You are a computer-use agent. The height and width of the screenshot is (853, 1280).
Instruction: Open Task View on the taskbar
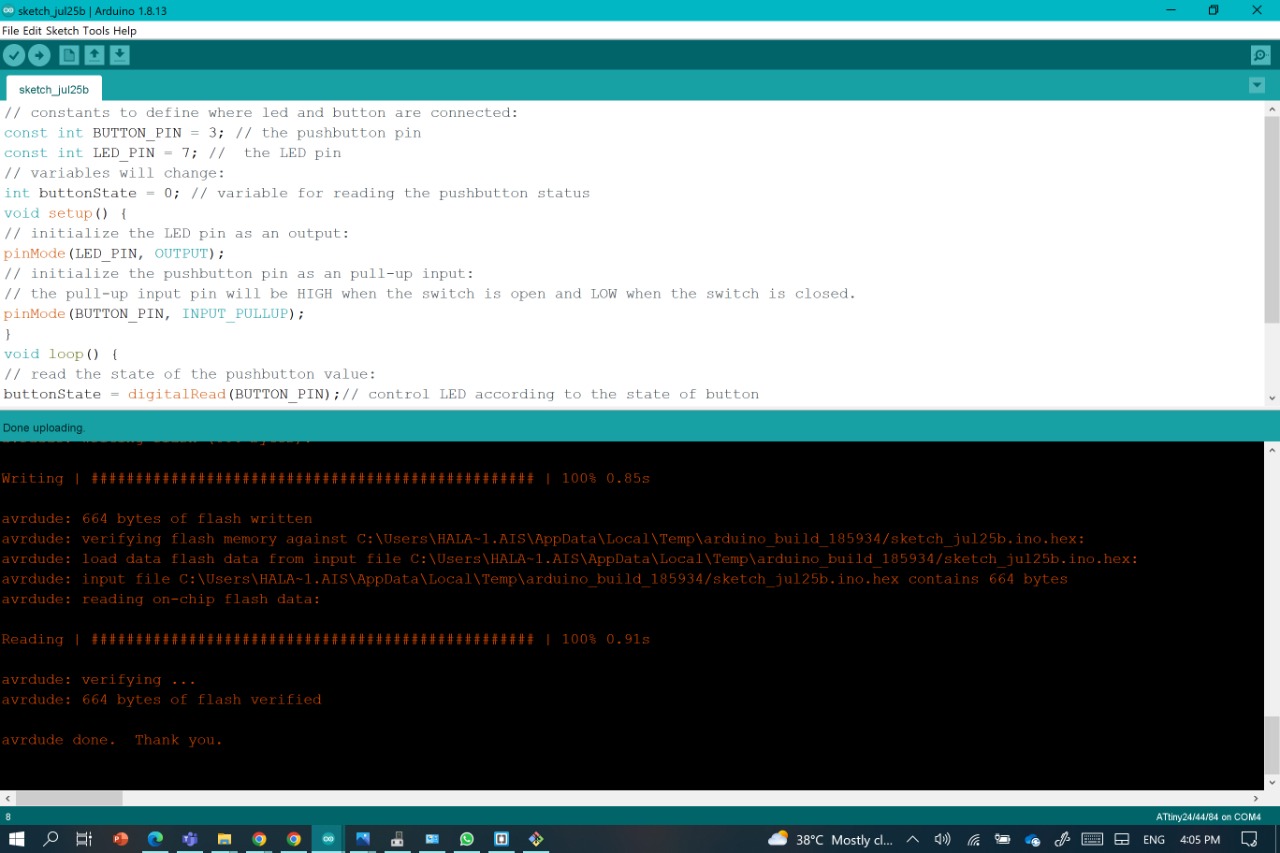coord(84,839)
